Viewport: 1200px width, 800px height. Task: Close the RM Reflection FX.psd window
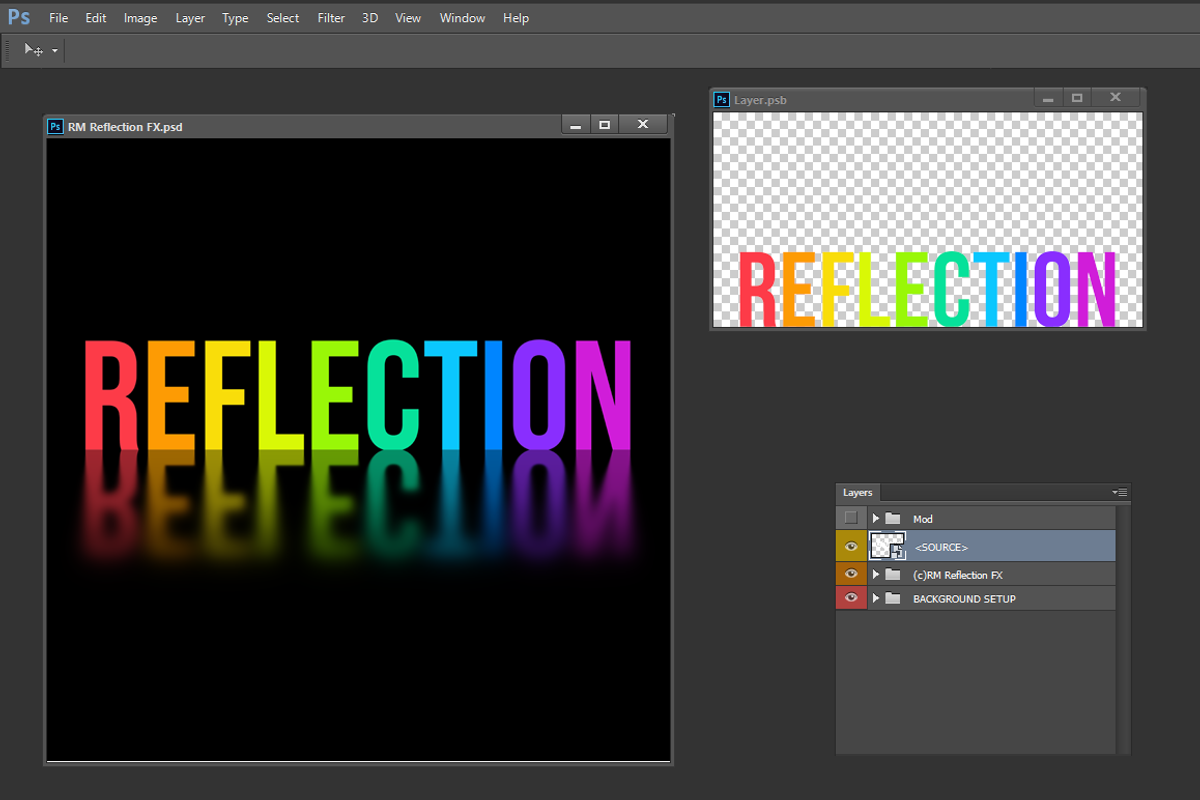(643, 125)
